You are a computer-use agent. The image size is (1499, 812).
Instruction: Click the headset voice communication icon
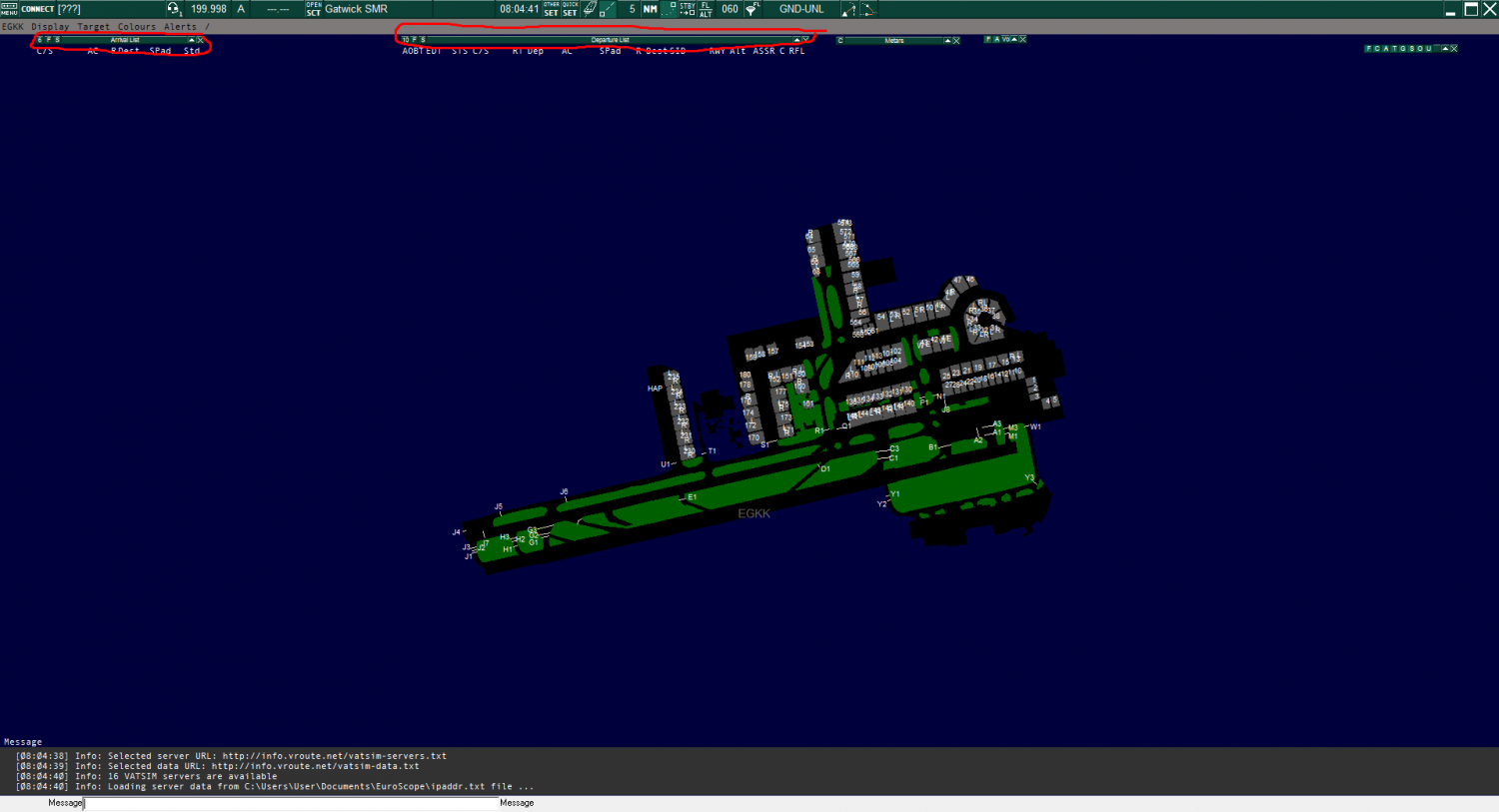pyautogui.click(x=173, y=9)
